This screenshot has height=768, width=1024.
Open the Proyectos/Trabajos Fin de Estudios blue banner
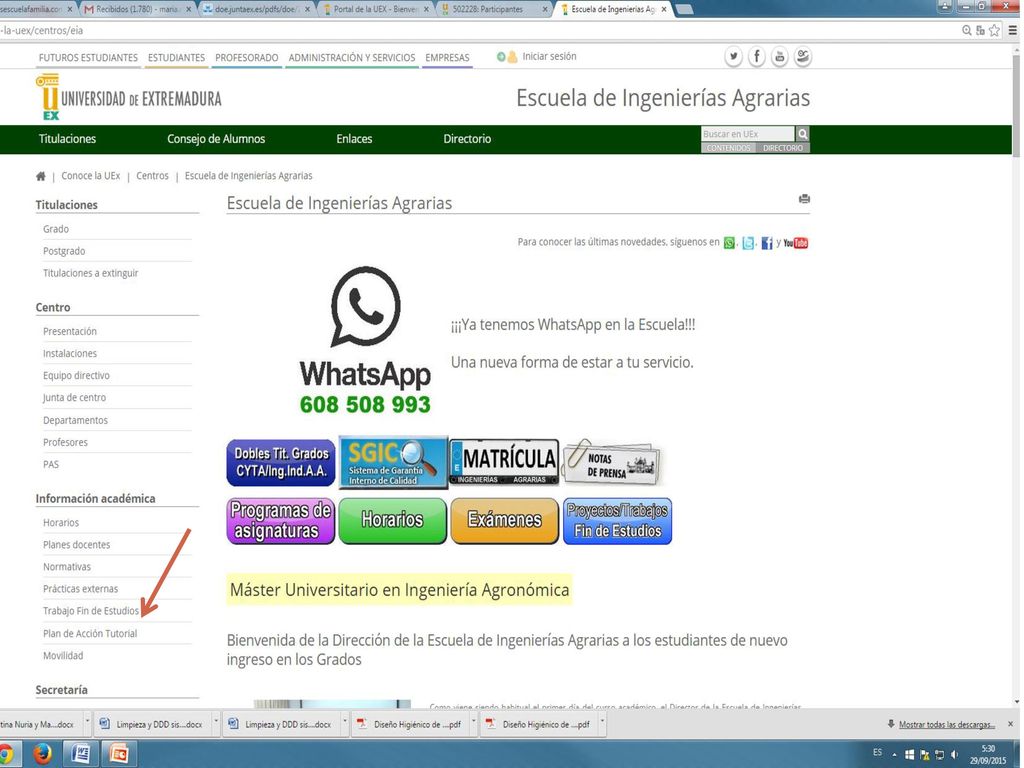(617, 521)
